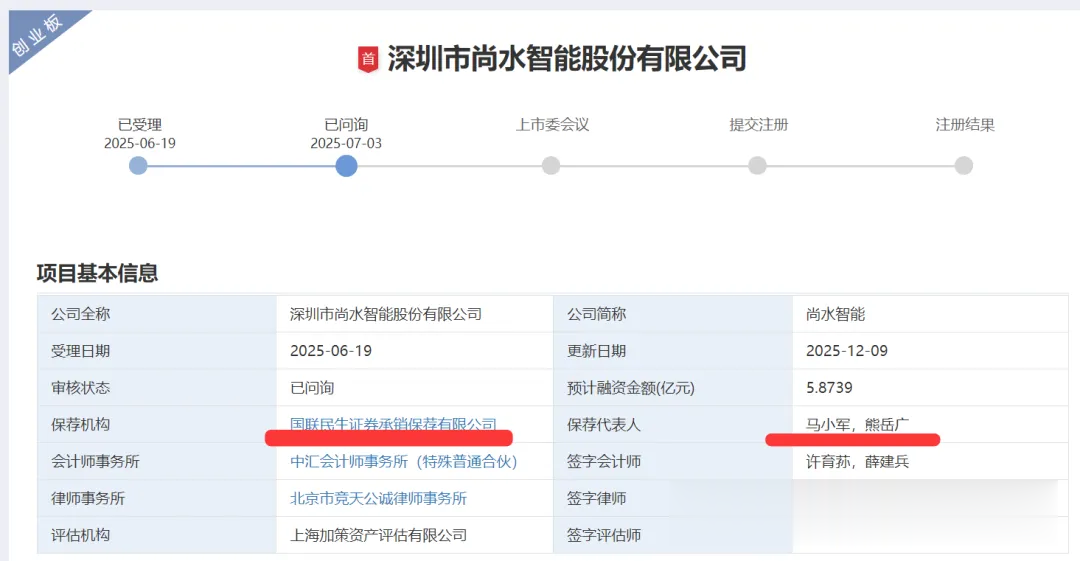Click the 公司全称 value cell 深圳市尚水智能股份有限公司

415,314
